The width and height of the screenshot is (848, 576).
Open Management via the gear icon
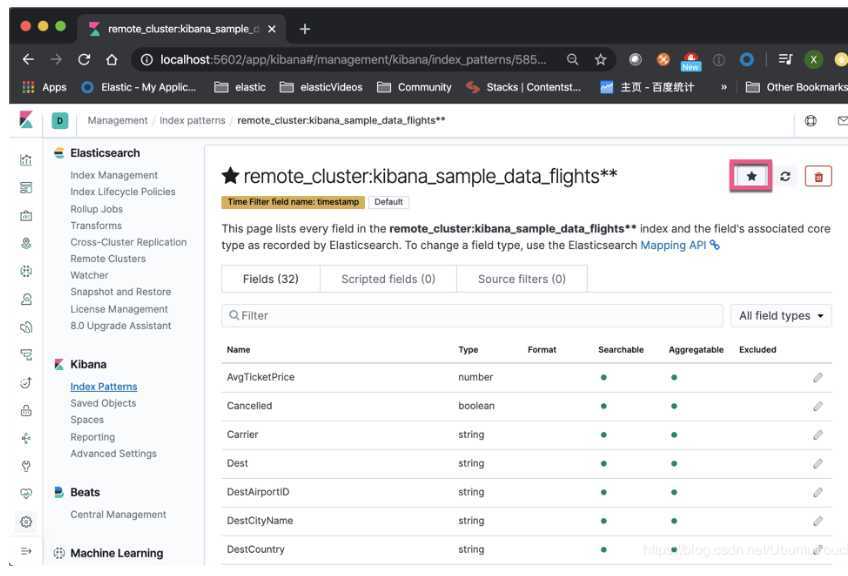click(x=26, y=522)
